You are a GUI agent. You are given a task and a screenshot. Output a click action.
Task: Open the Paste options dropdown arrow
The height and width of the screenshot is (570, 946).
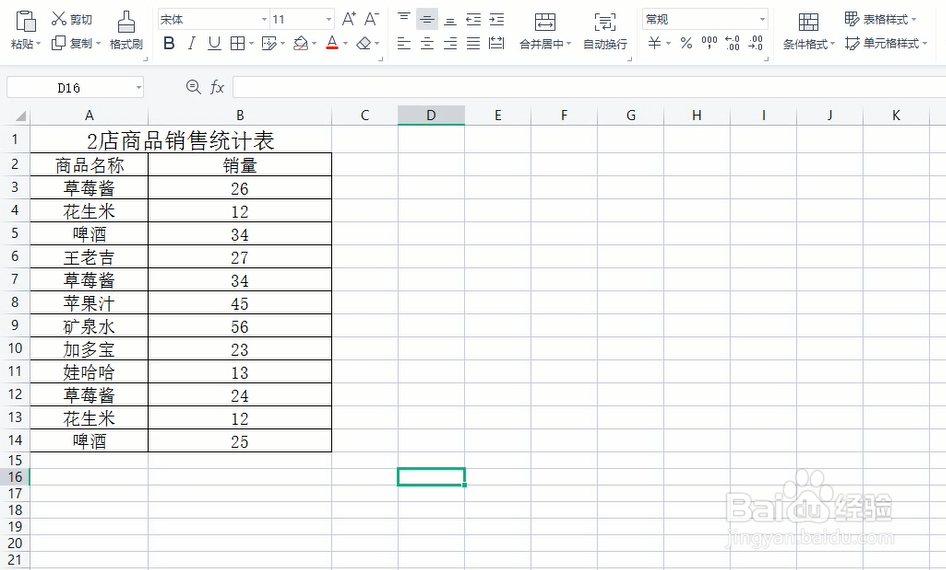(38, 43)
